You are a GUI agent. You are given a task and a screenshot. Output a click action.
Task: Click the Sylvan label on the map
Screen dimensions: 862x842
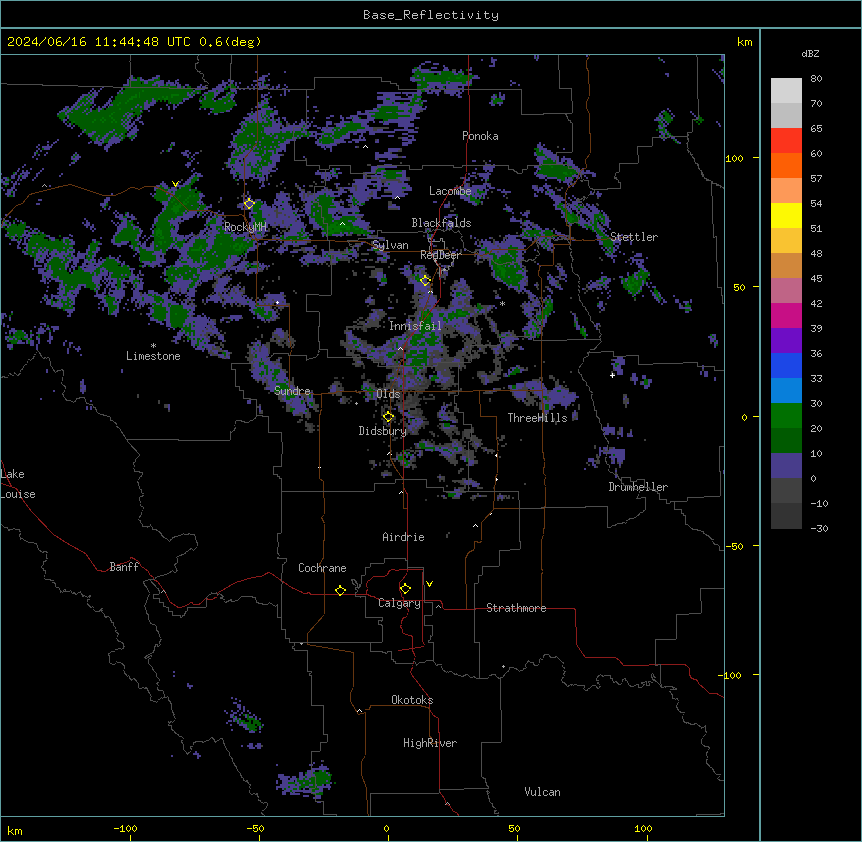[390, 245]
